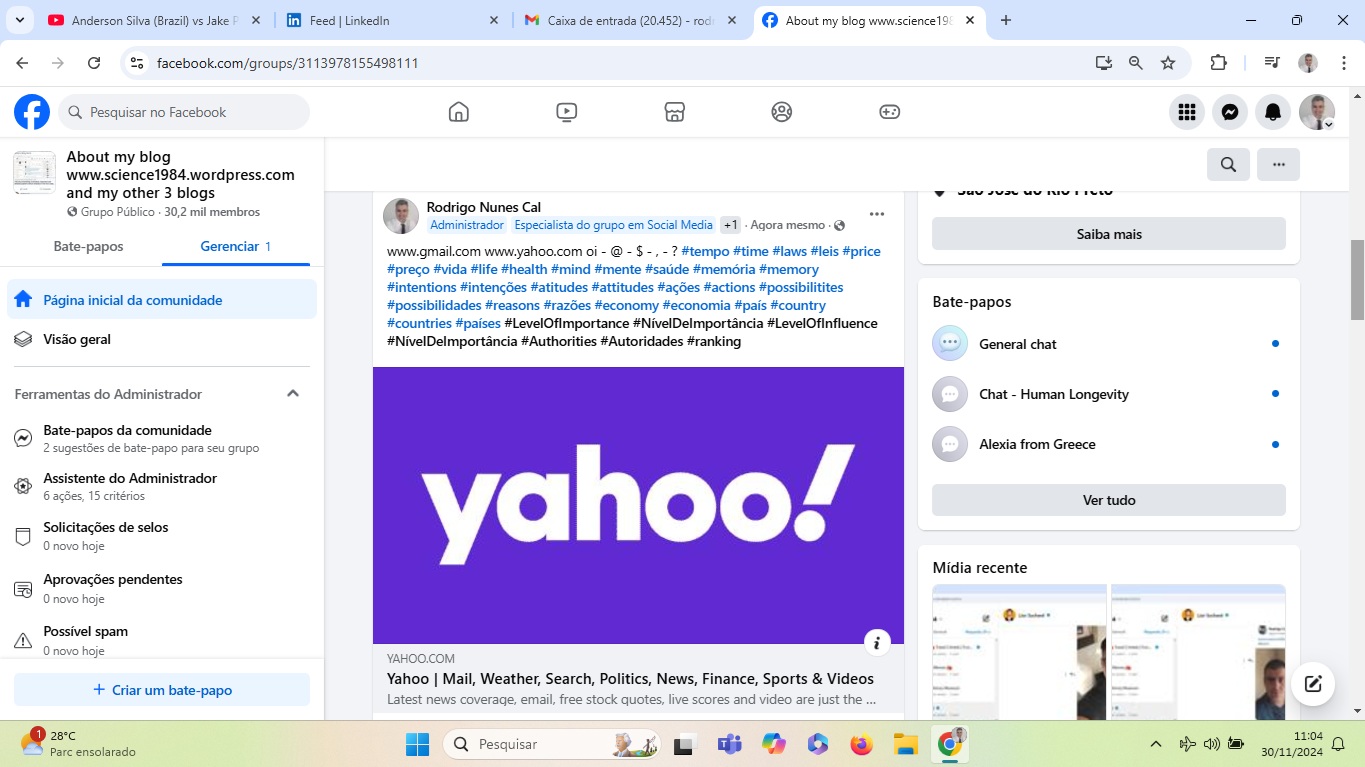
Task: Open the Facebook home icon in top navigation
Action: click(x=458, y=112)
